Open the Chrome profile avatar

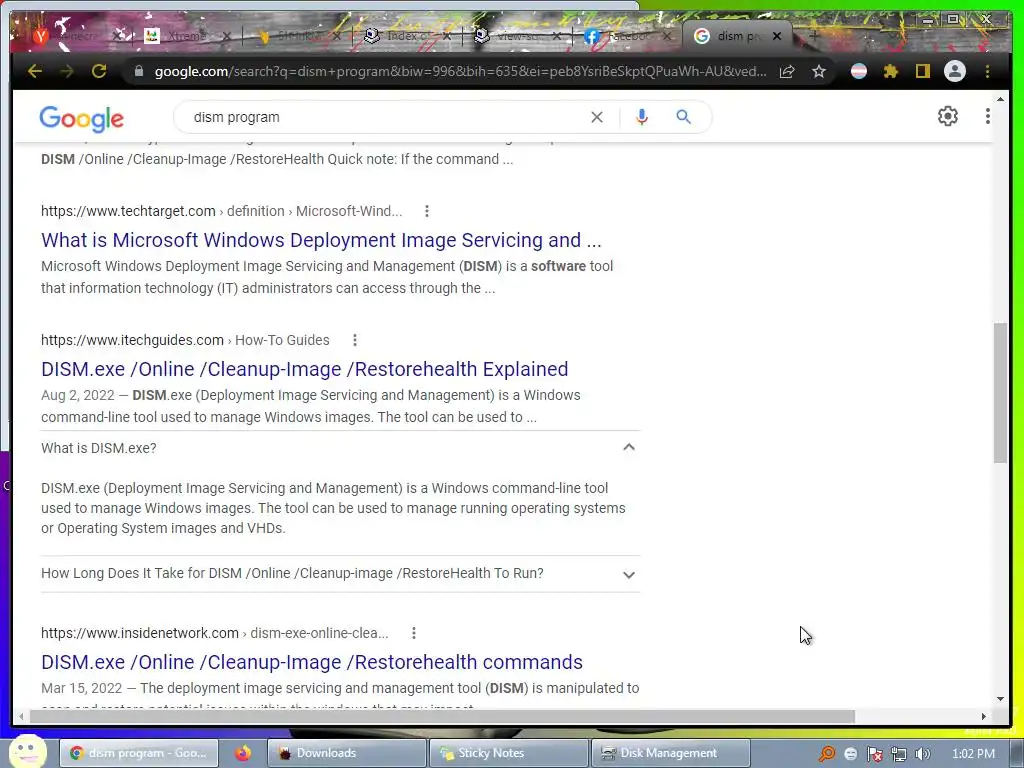tap(955, 71)
